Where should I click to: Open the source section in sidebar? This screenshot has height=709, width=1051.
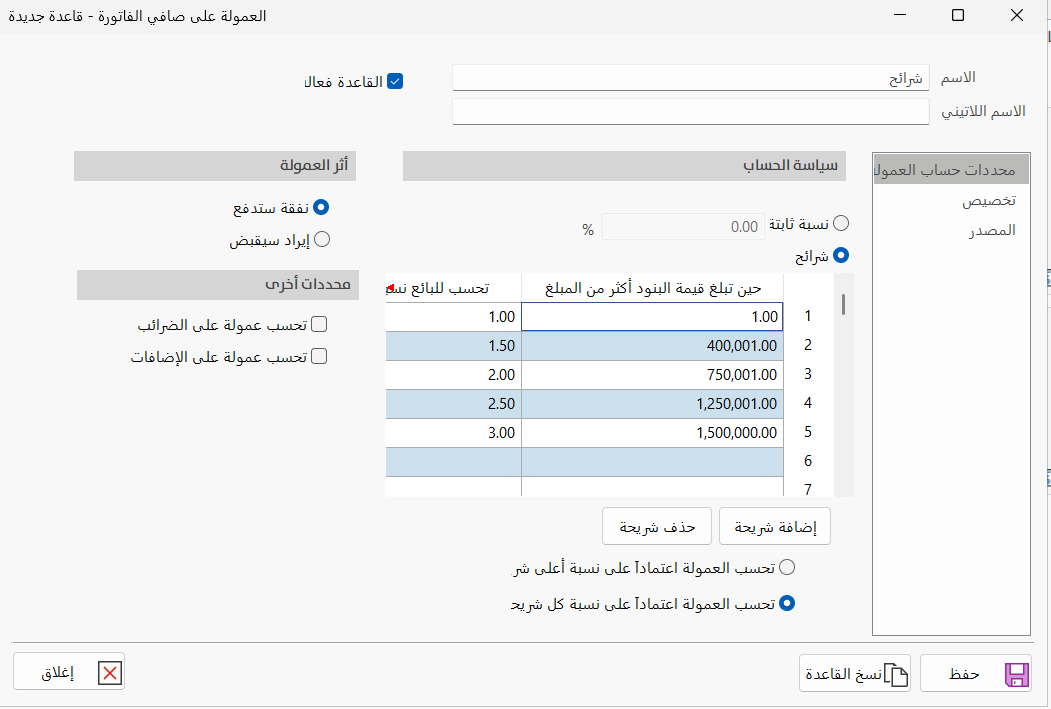[x=991, y=230]
